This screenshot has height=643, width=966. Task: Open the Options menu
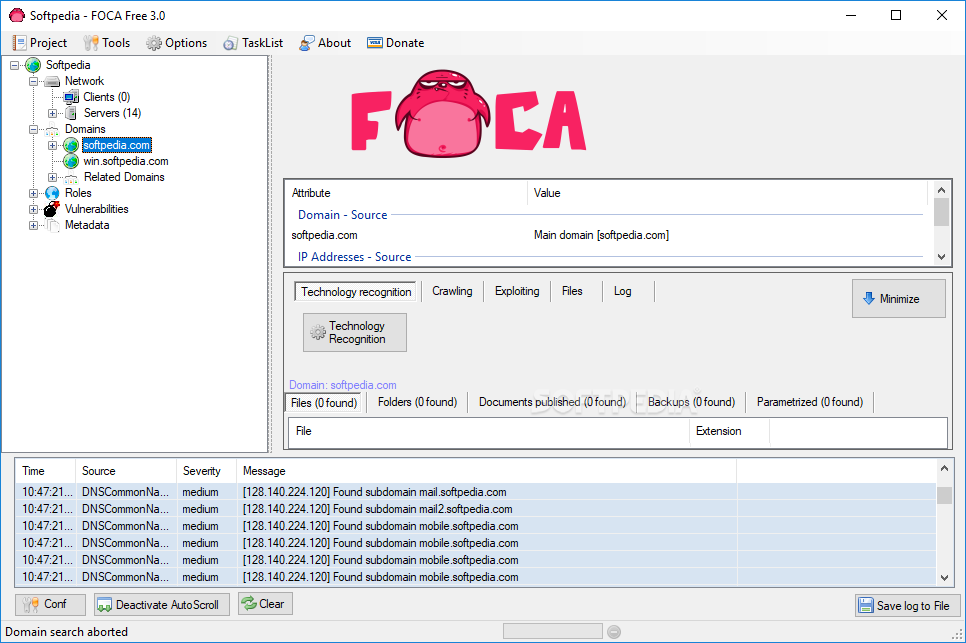click(x=177, y=43)
